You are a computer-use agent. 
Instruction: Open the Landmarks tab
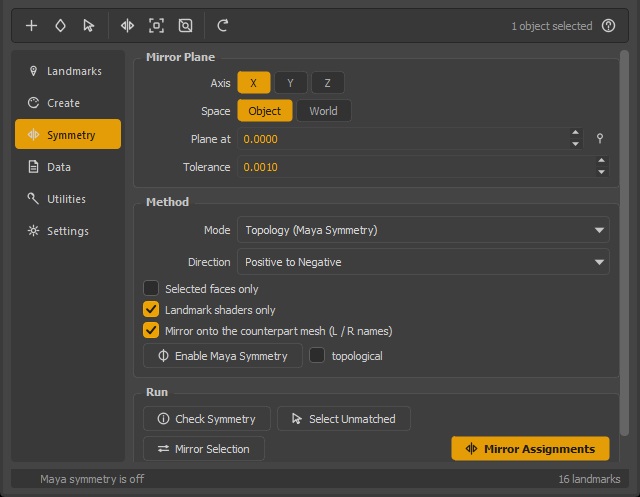68,71
